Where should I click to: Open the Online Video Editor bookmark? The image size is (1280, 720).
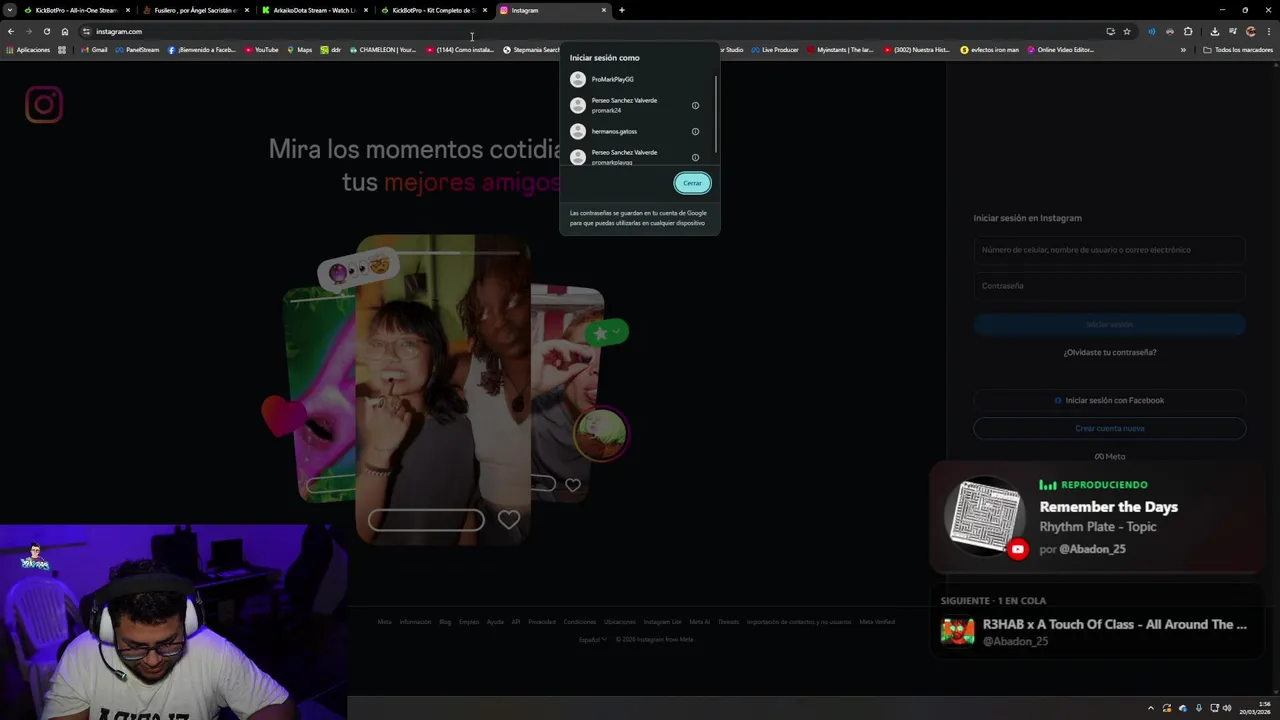1060,50
